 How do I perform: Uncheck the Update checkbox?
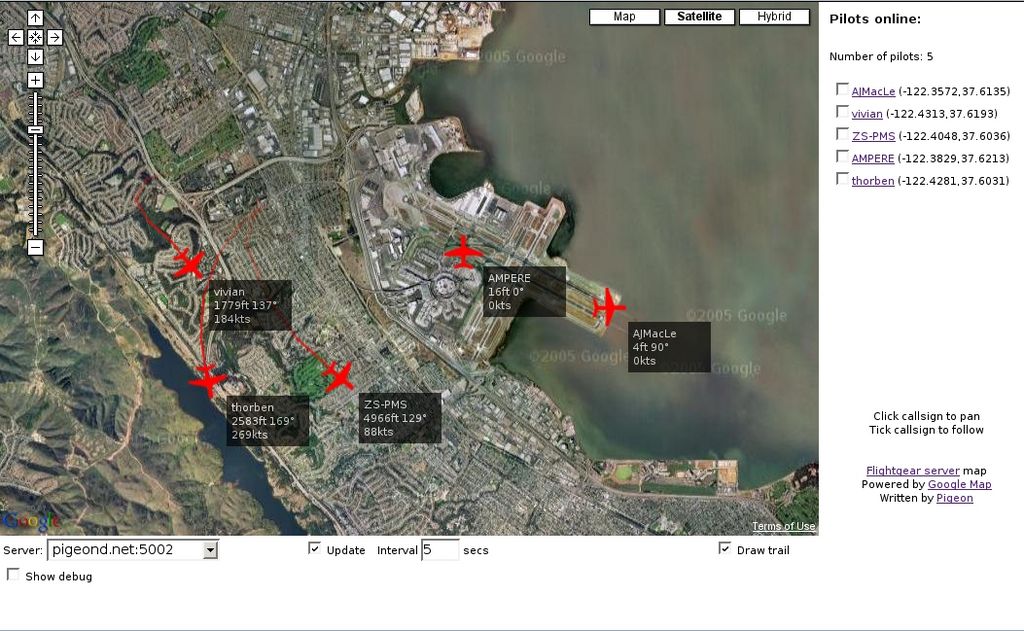point(315,549)
